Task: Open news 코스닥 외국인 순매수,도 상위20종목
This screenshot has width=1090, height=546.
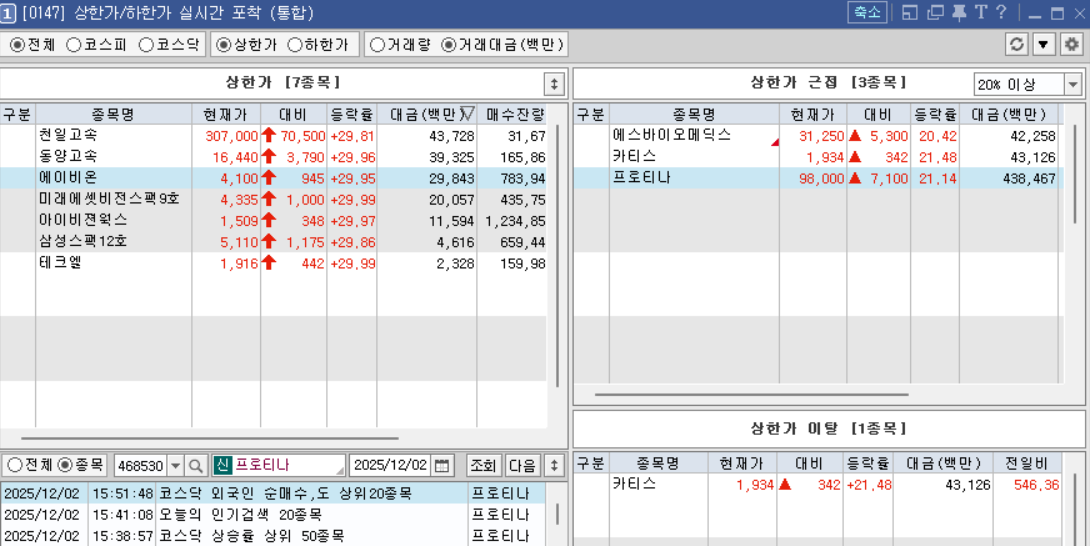Action: click(x=272, y=494)
